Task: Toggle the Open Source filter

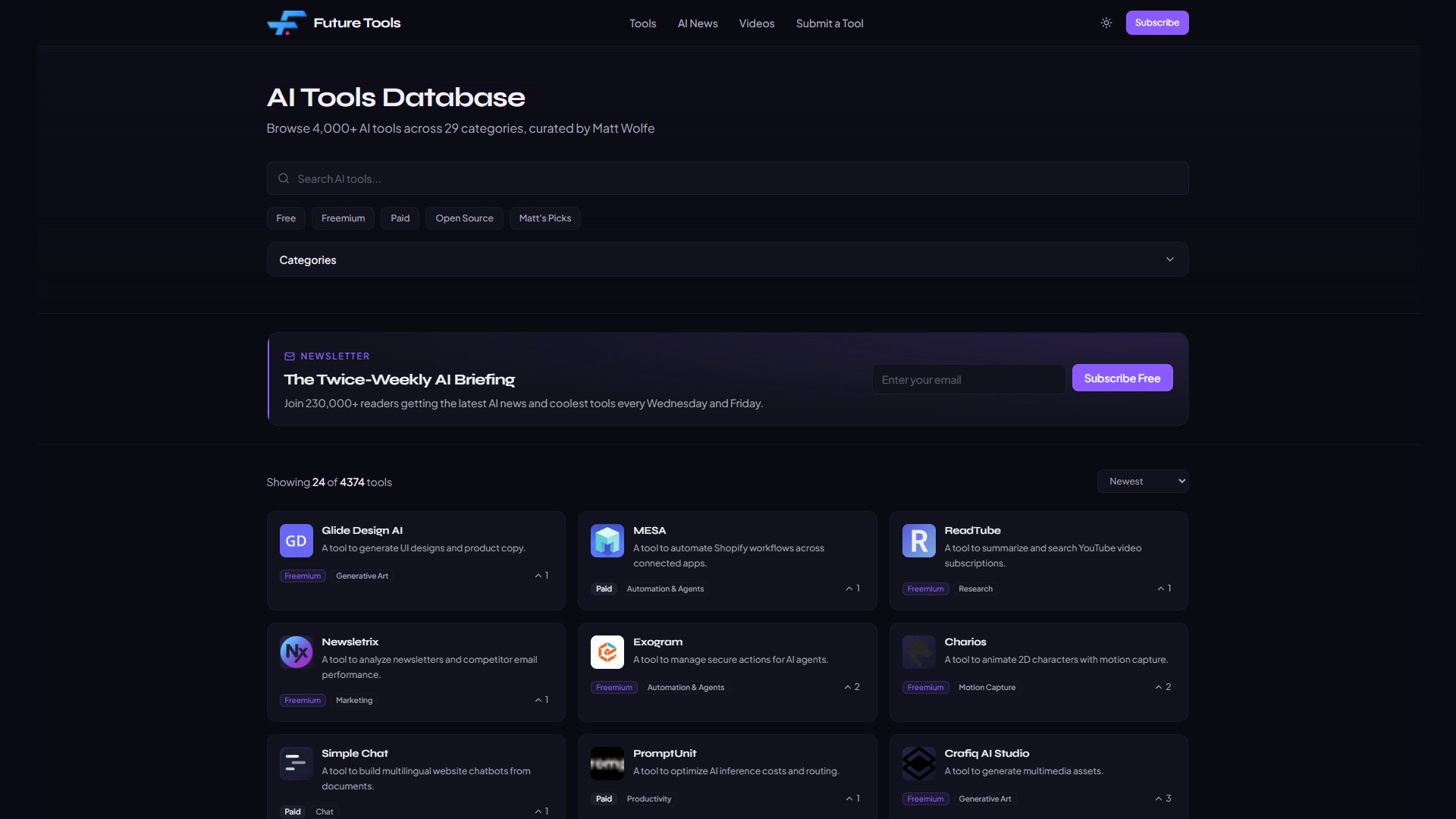Action: 464,218
